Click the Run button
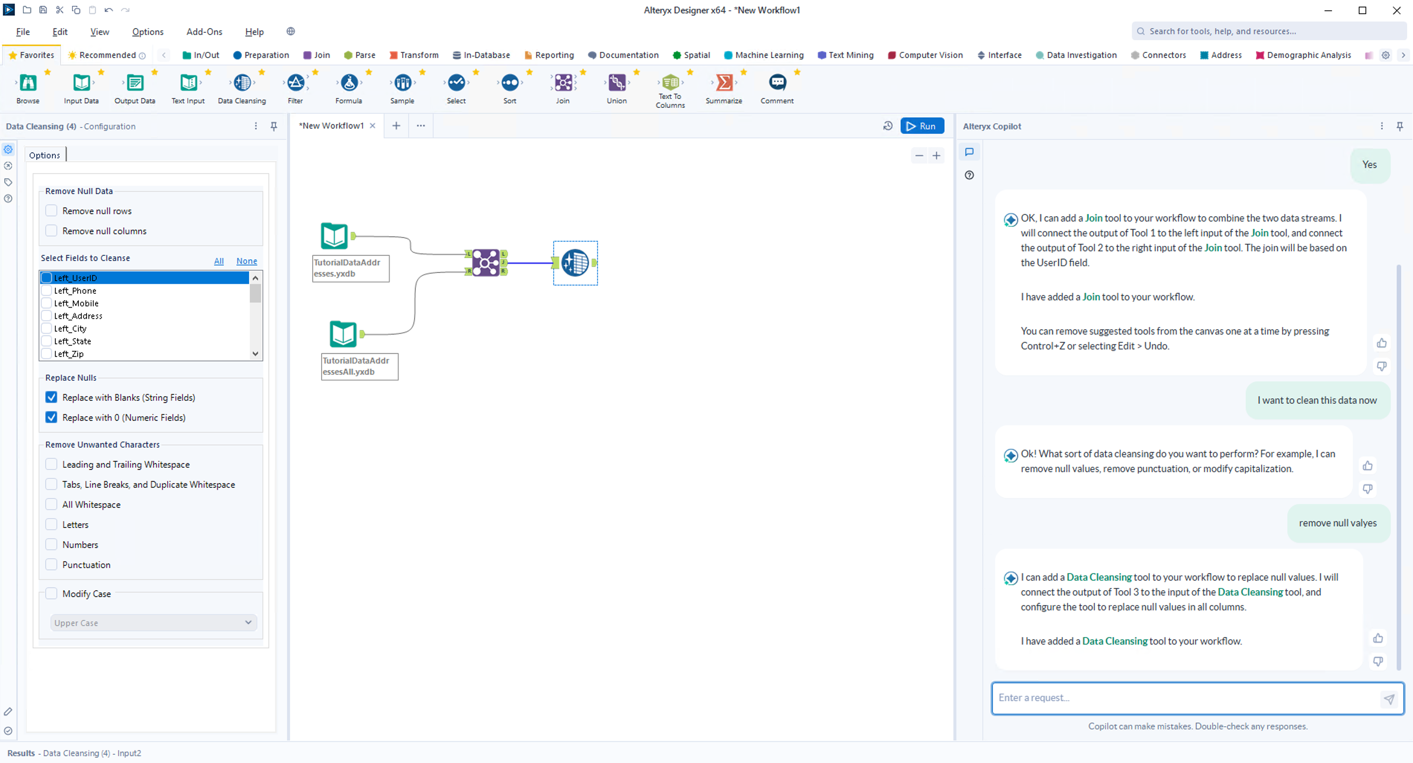Screen dimensions: 1413x763 [x=921, y=125]
